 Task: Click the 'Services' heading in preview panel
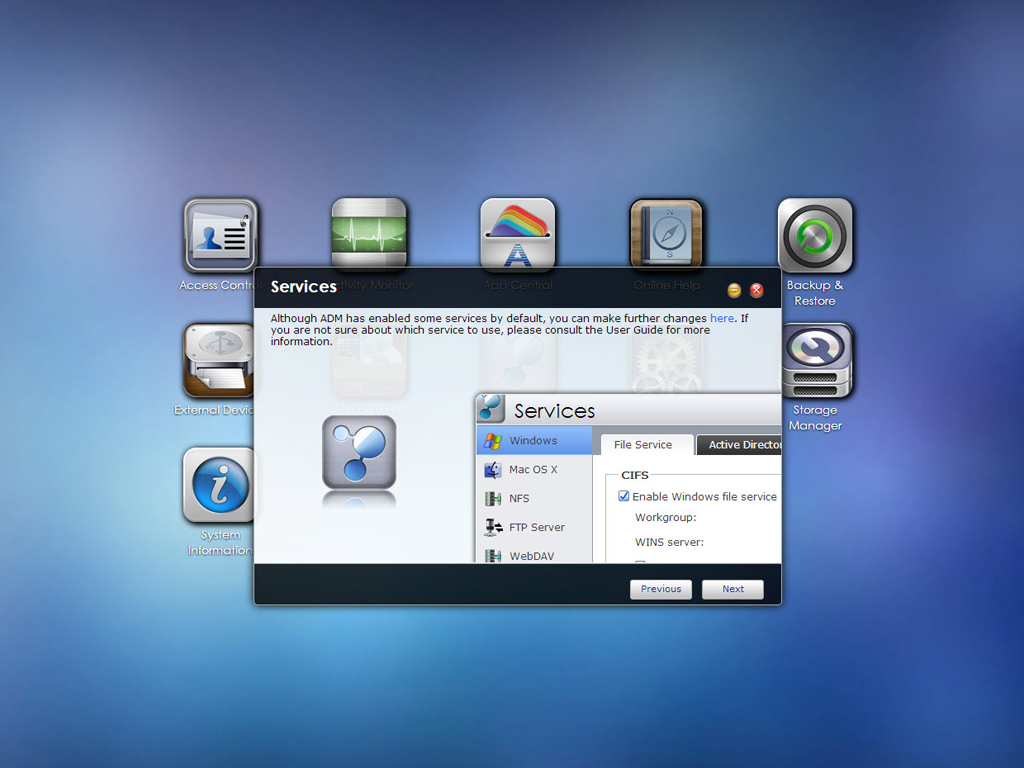[x=554, y=411]
